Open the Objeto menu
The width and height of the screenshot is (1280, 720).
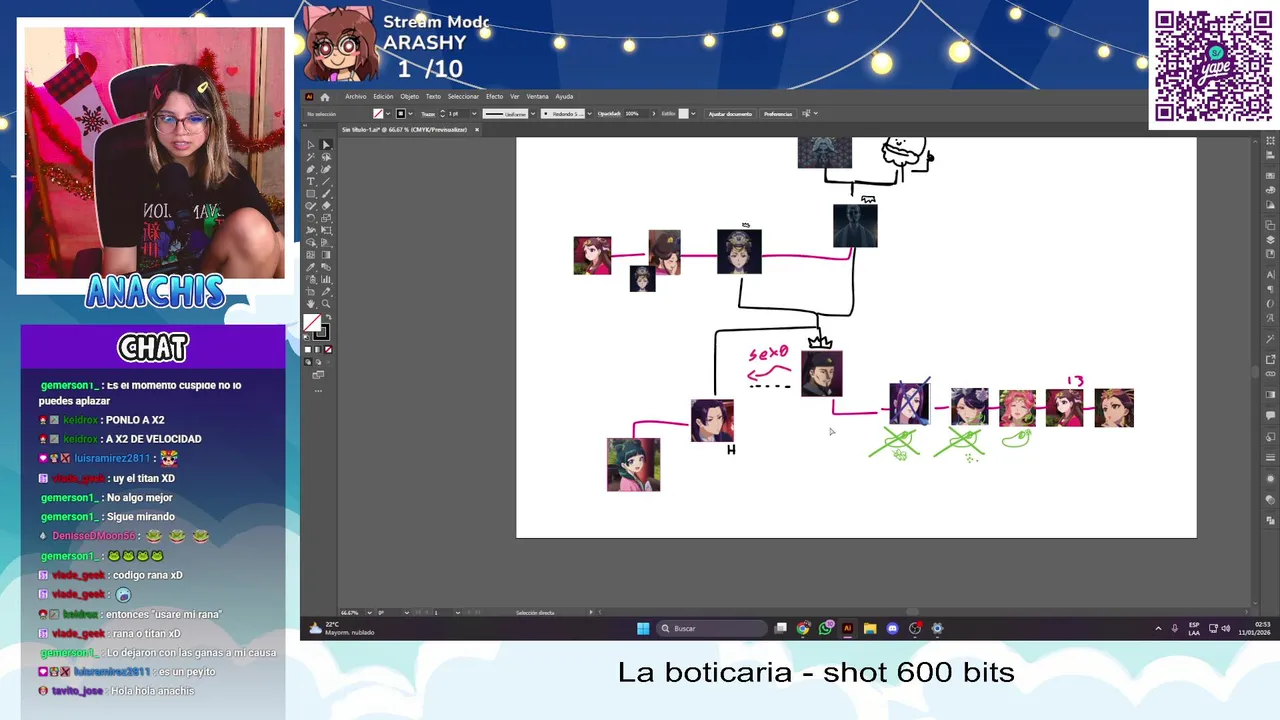tap(409, 97)
